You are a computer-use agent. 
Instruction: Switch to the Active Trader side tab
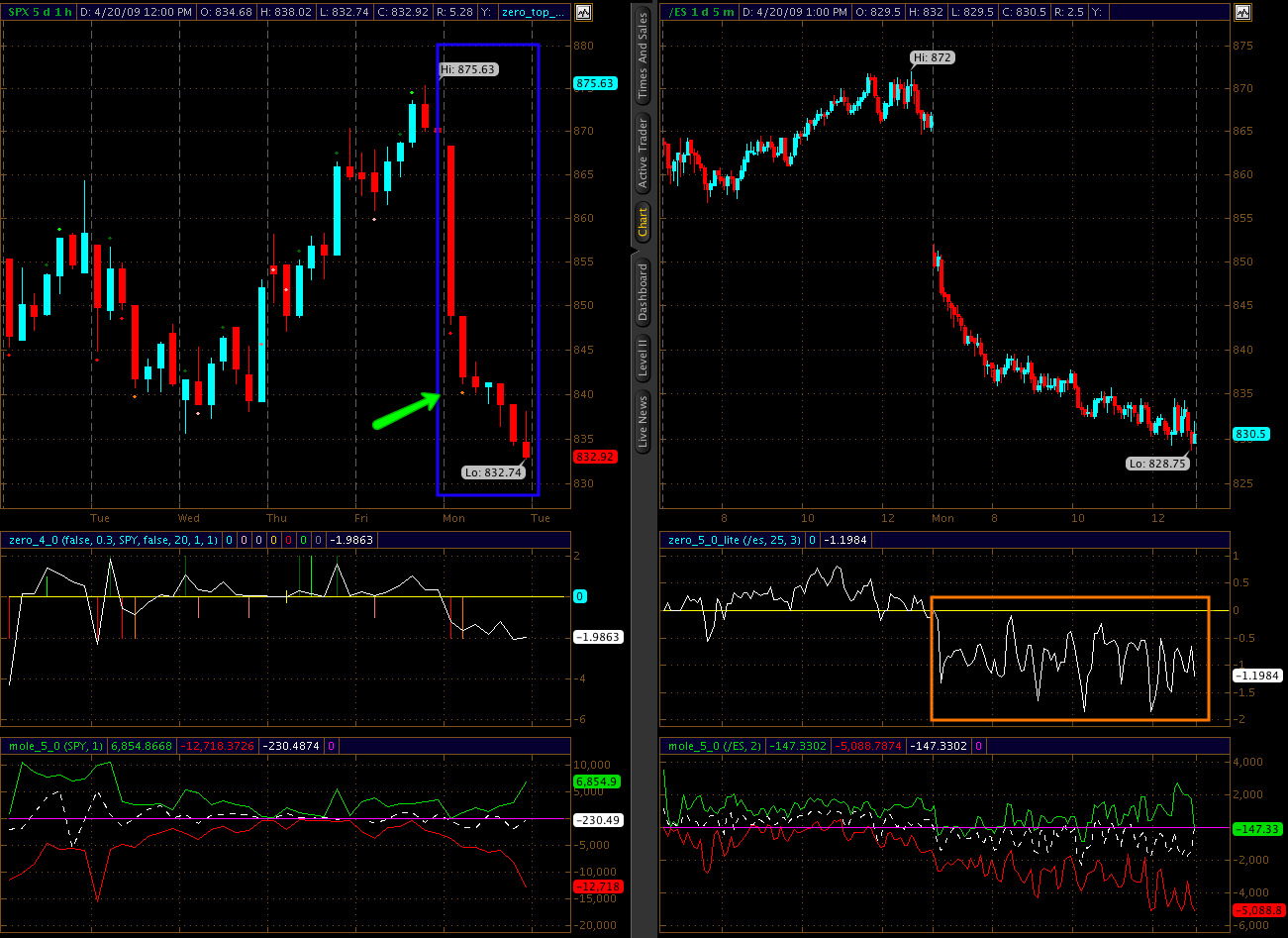coord(643,153)
